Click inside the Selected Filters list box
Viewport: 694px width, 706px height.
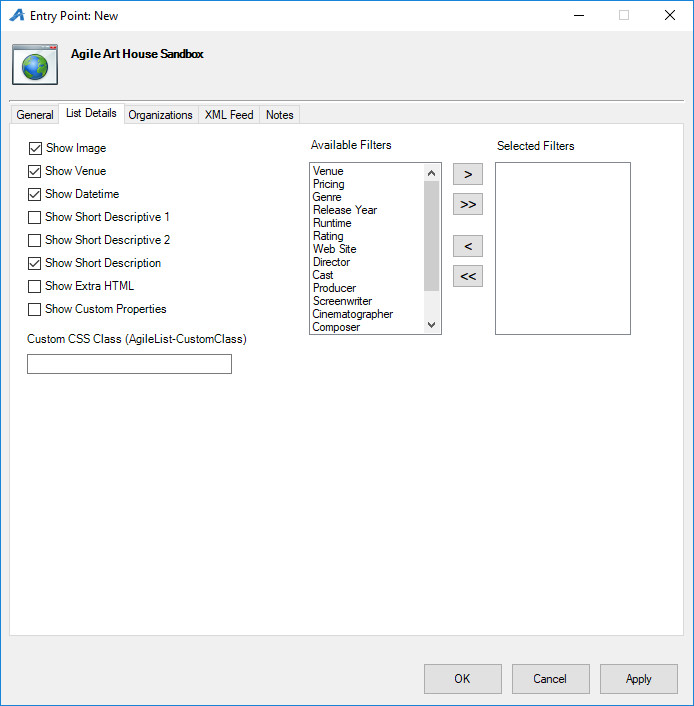pyautogui.click(x=563, y=249)
